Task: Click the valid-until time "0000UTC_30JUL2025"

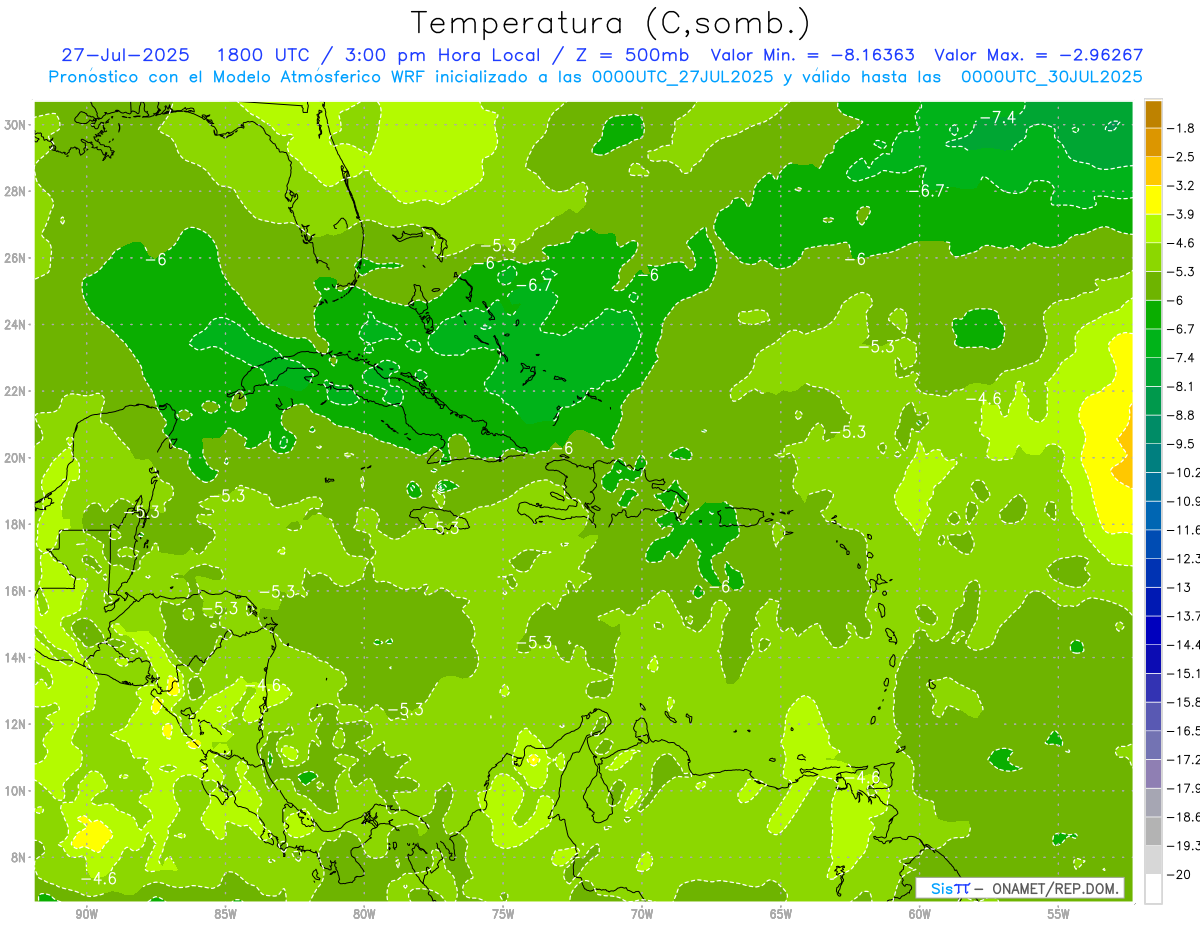Action: point(1051,77)
